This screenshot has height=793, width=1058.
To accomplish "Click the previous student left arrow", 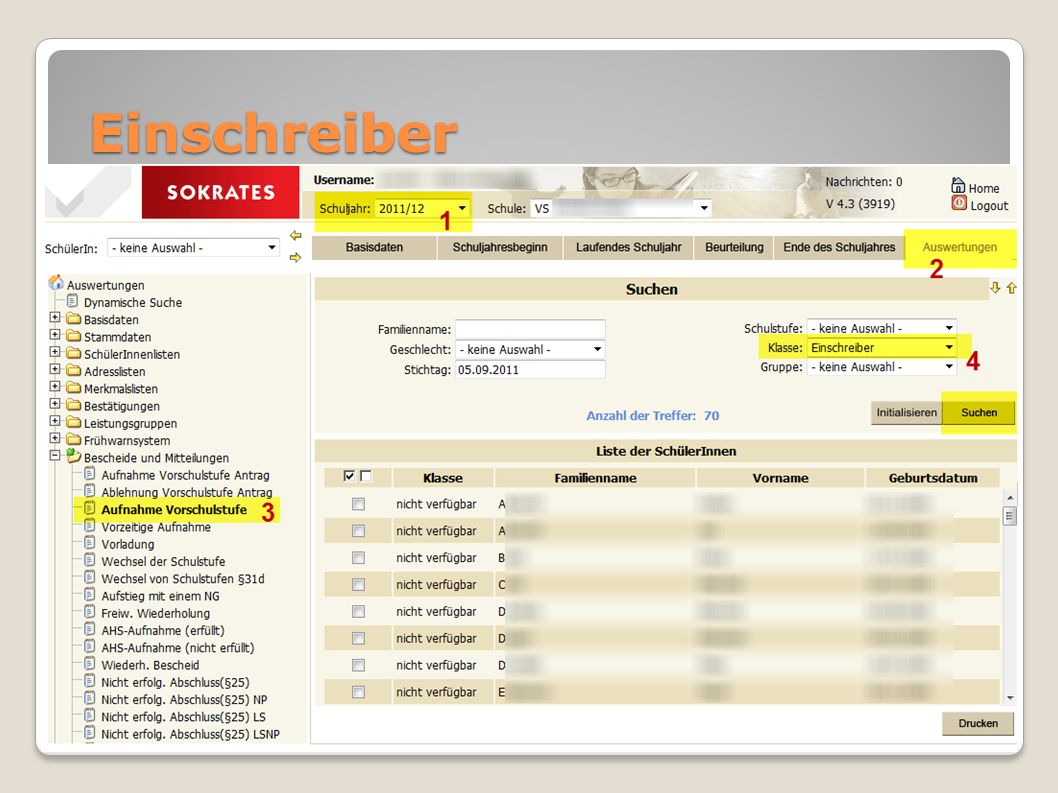I will (296, 236).
